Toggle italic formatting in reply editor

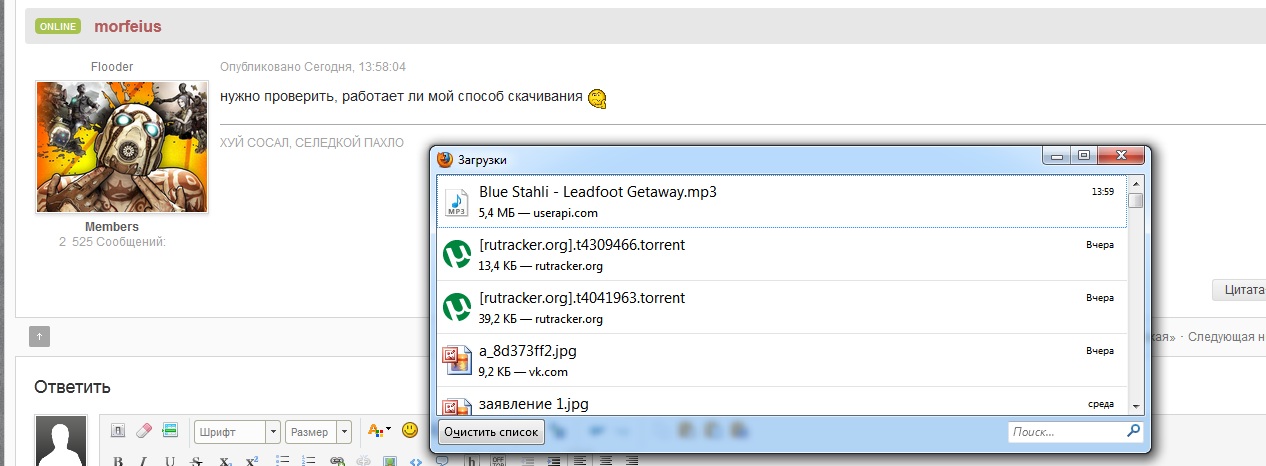[144, 461]
